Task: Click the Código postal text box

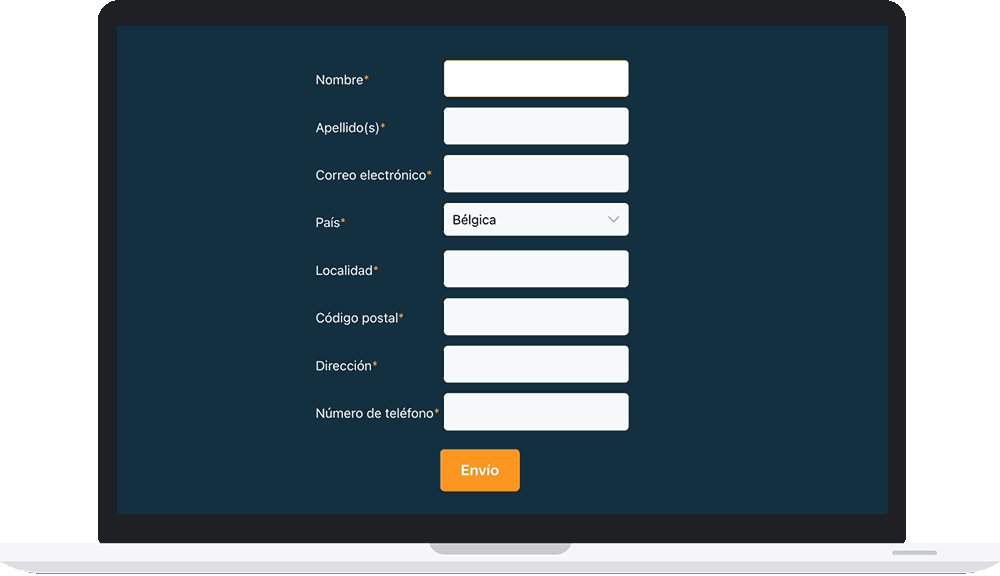Action: point(536,316)
